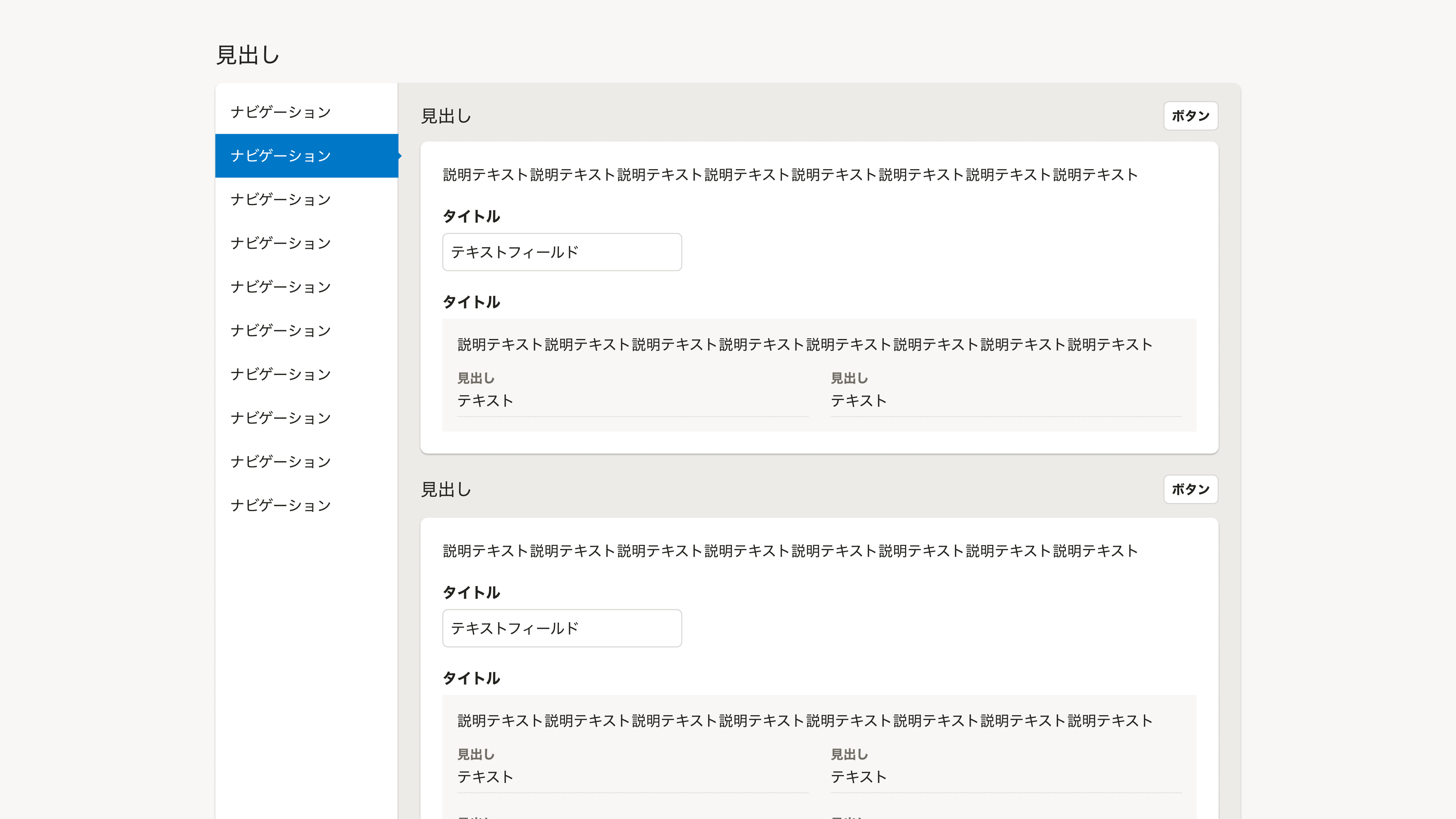Focus the テキストフィールド input in second card

(562, 628)
